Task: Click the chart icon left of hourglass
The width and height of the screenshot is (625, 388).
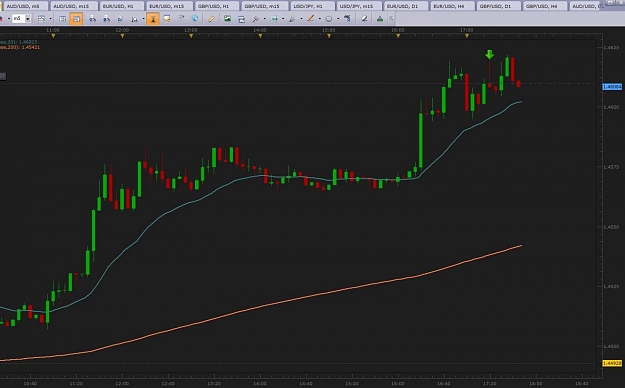Action: click(135, 18)
